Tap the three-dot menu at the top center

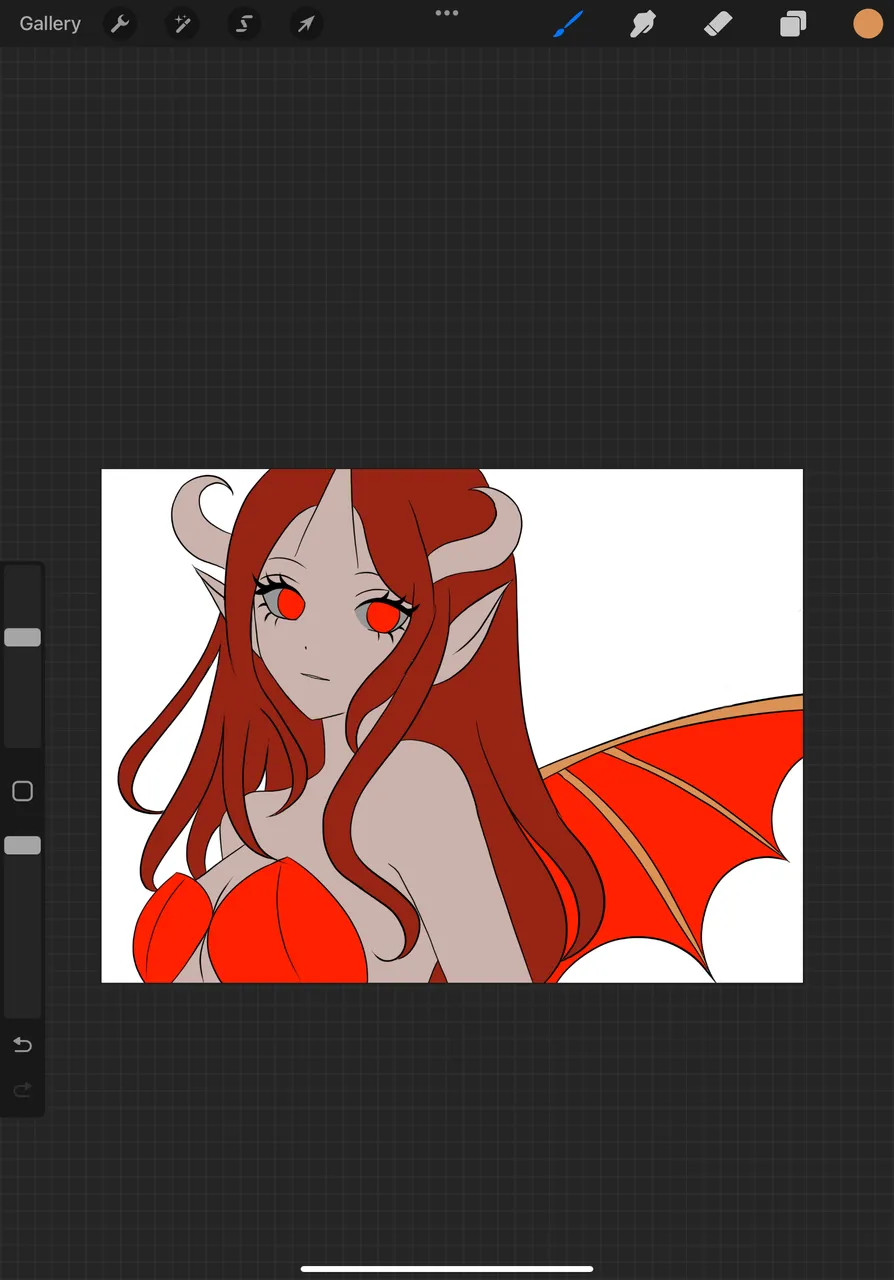point(447,13)
